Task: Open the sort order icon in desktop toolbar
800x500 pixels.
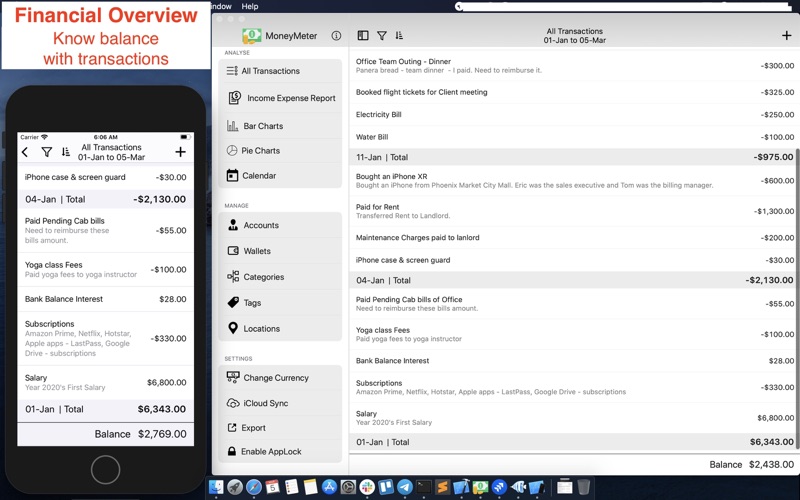Action: coord(399,35)
